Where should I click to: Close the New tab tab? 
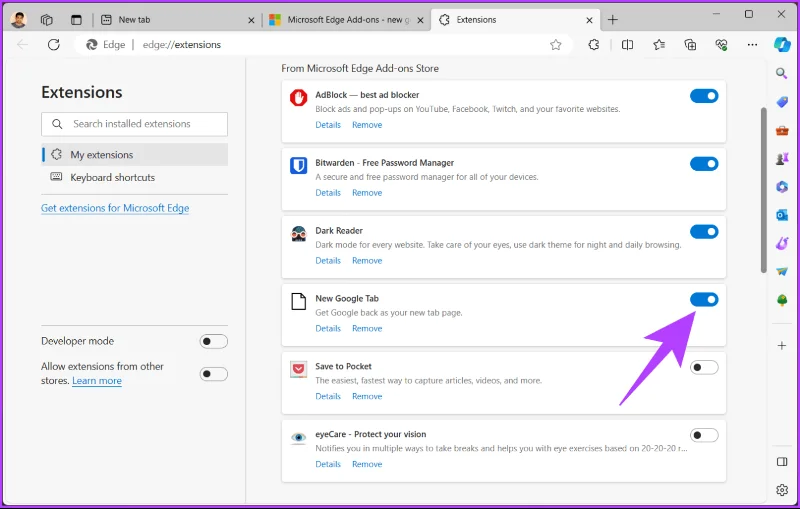coord(251,20)
